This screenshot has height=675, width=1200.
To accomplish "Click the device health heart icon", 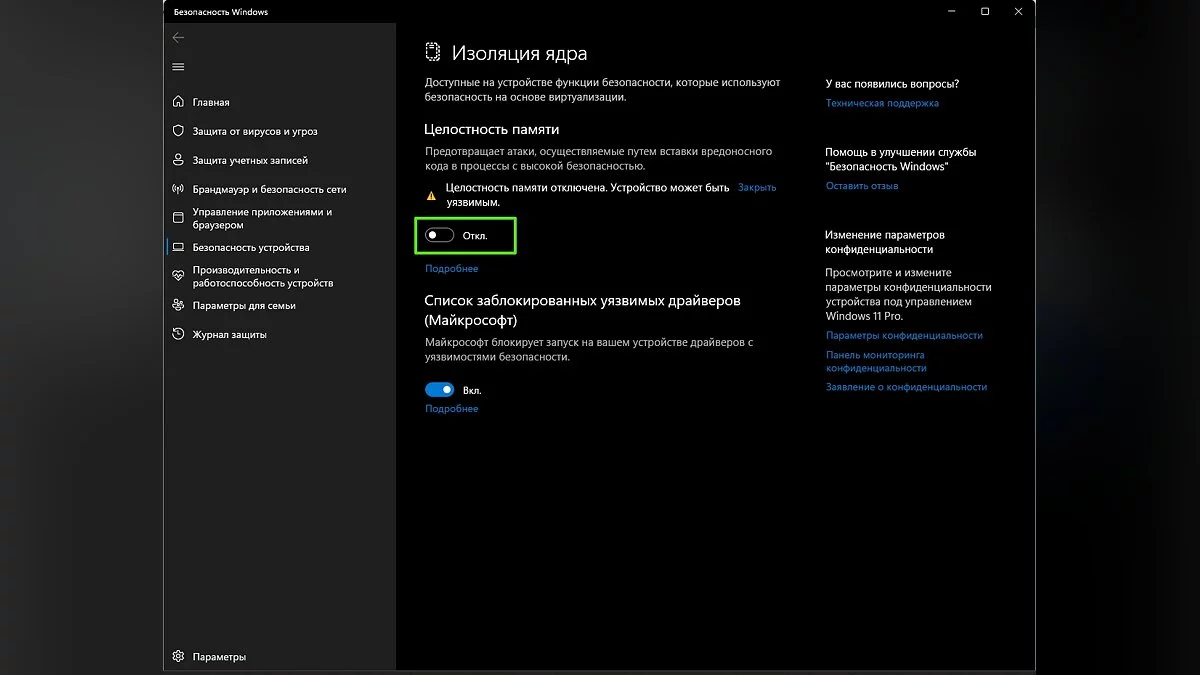I will pos(179,275).
